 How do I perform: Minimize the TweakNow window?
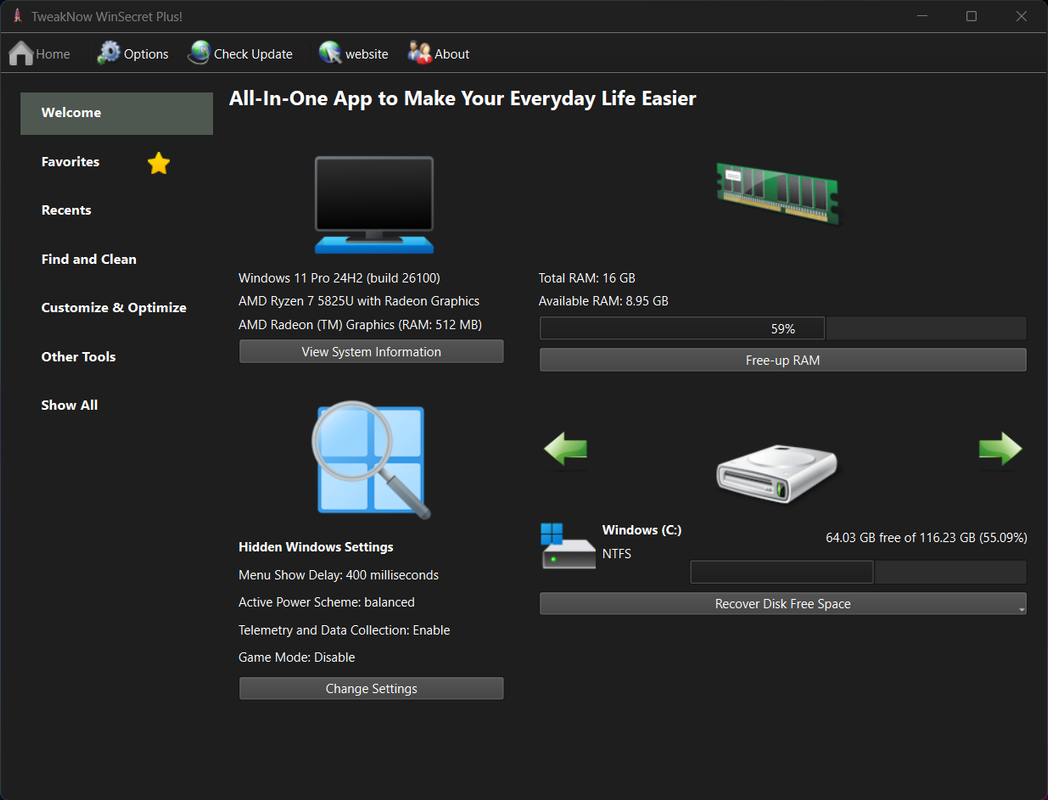(x=922, y=16)
